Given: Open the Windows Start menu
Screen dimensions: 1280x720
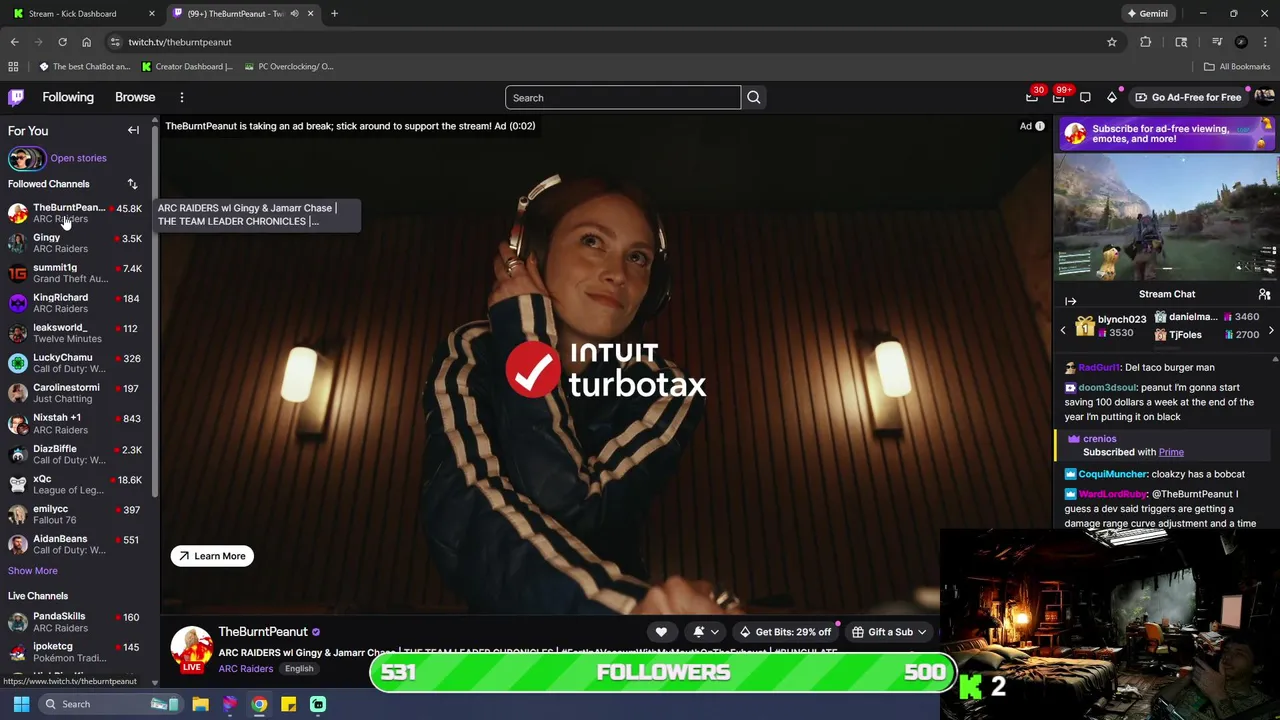Looking at the screenshot, I should pyautogui.click(x=21, y=704).
